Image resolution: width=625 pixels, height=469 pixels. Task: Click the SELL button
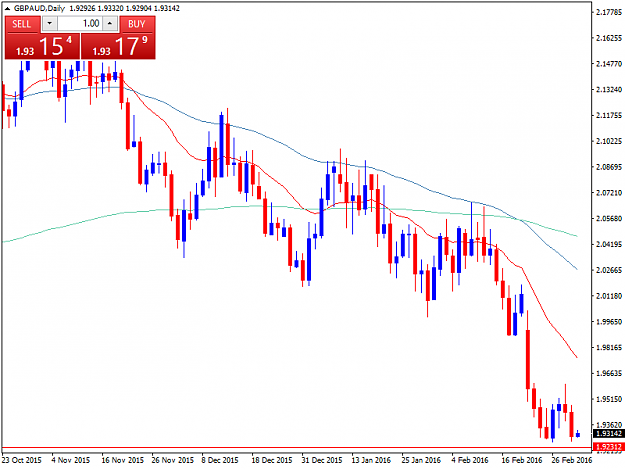[x=22, y=24]
